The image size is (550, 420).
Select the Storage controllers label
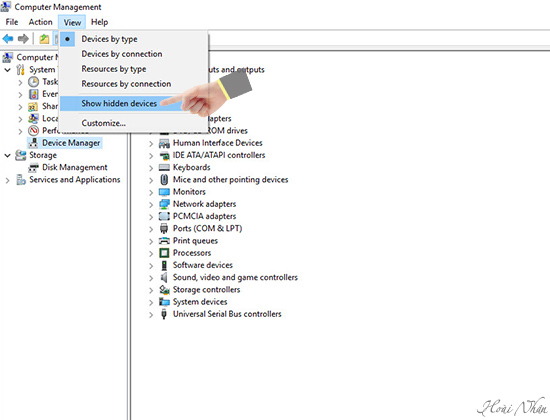(x=207, y=290)
